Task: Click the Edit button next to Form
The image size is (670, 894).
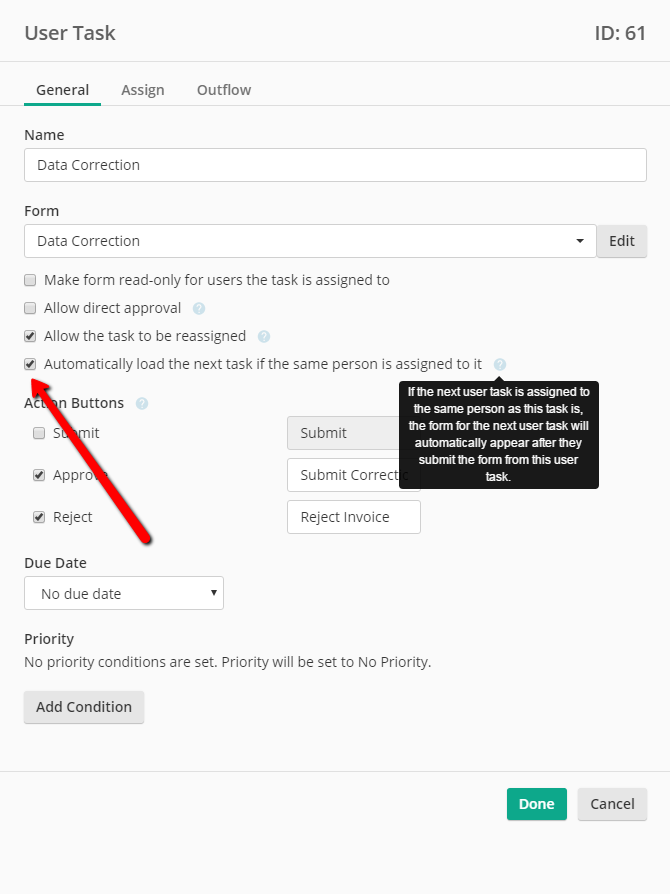Action: [x=622, y=241]
